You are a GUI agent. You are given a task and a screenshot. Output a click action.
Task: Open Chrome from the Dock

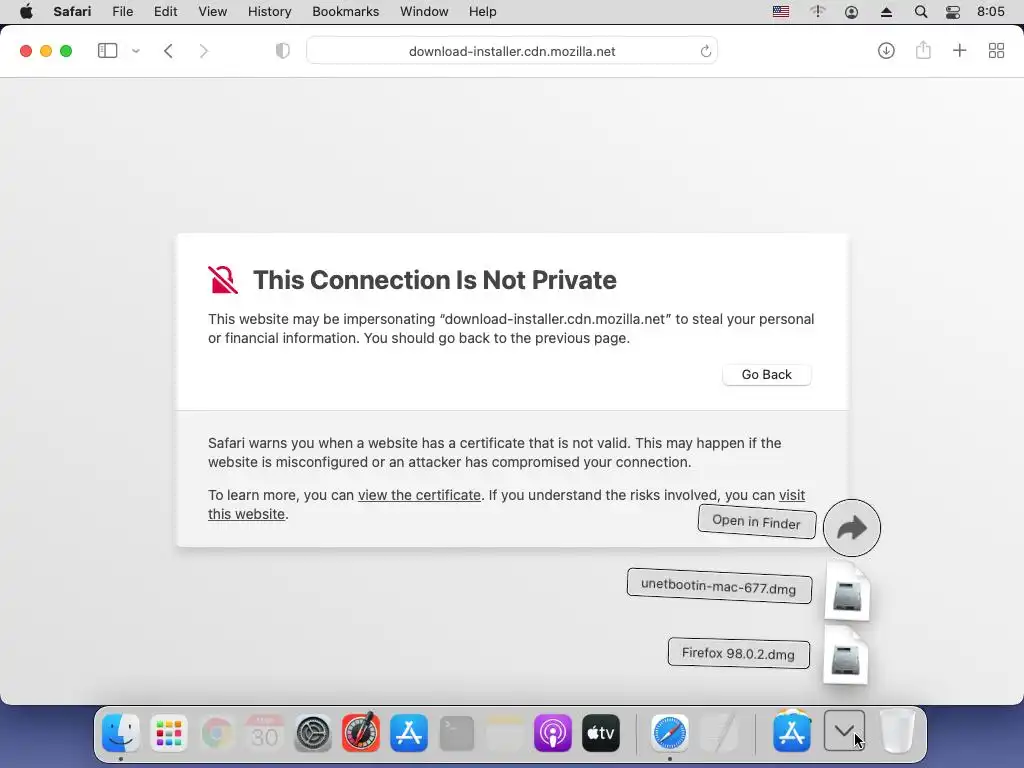[x=216, y=733]
